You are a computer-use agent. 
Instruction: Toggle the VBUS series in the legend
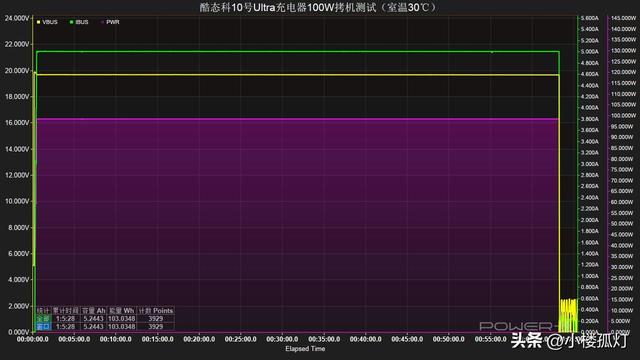tap(47, 22)
